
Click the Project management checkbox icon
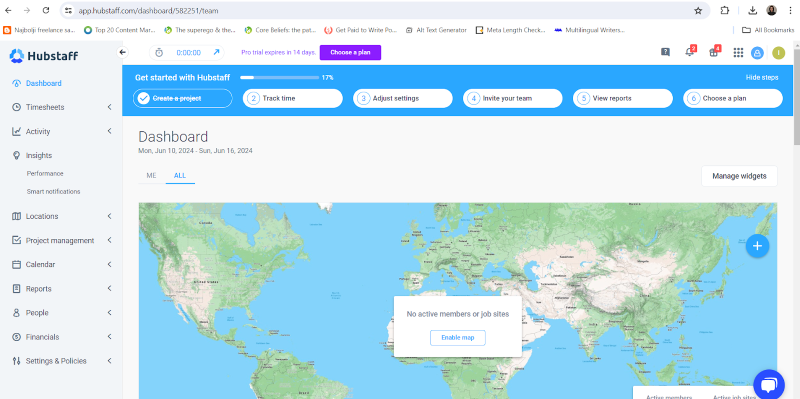16,240
